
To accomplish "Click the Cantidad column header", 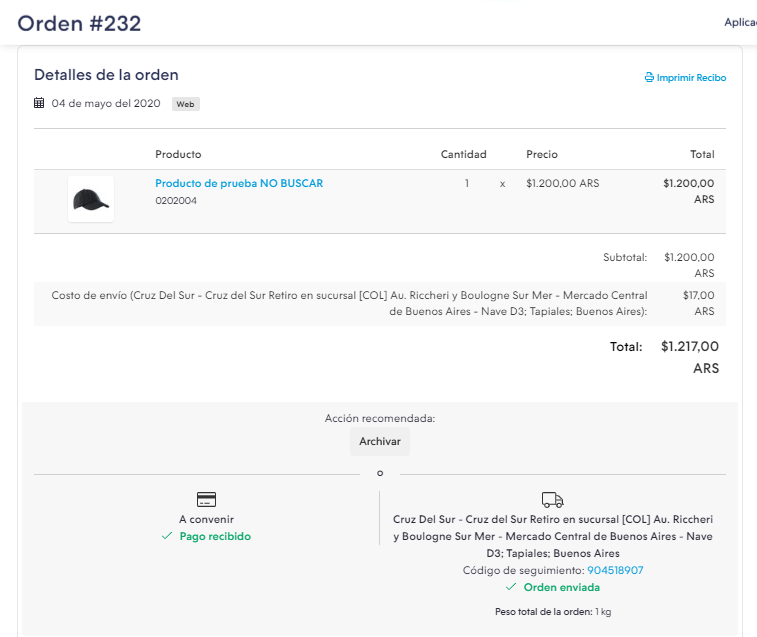I will point(463,155).
